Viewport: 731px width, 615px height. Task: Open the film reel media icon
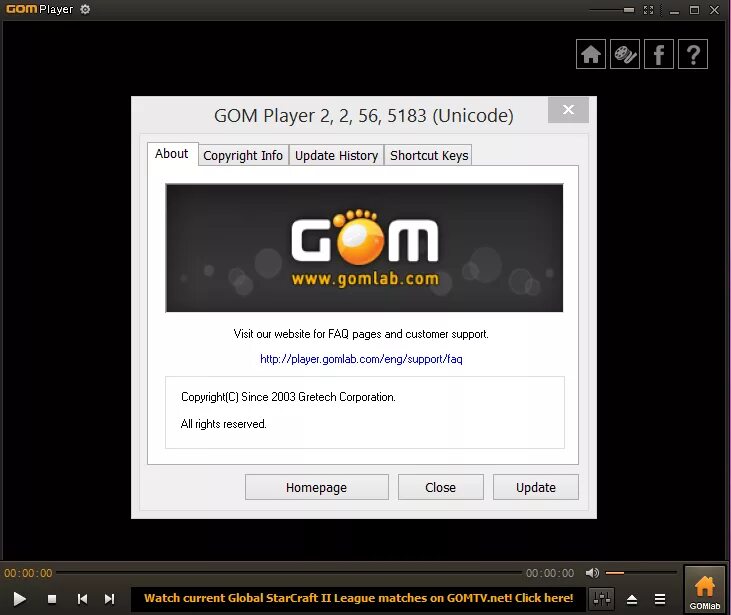[x=625, y=54]
